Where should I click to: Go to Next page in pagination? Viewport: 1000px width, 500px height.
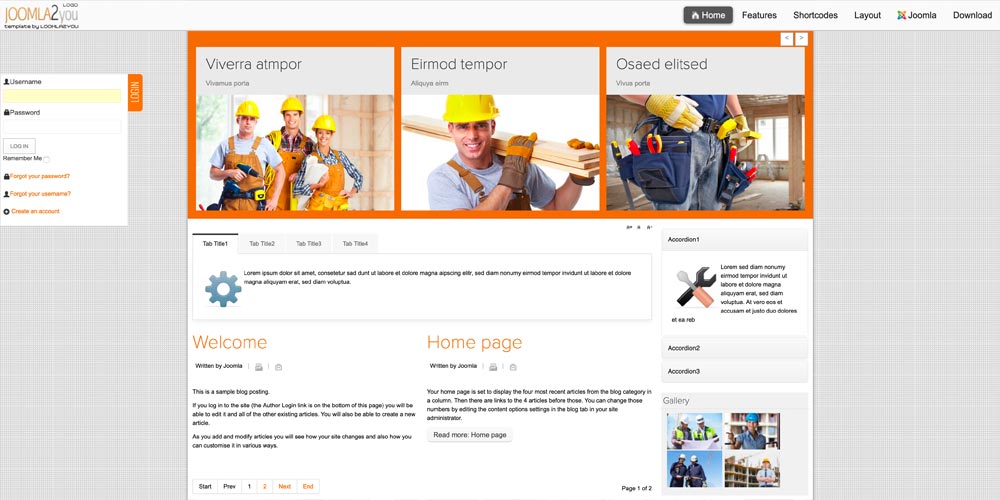point(284,487)
